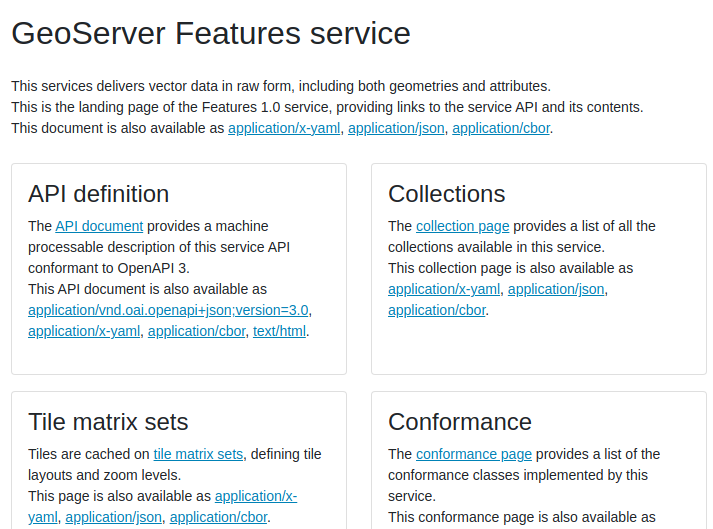Click text 'This conformance page is also available as'
The width and height of the screenshot is (713, 529).
tap(522, 517)
